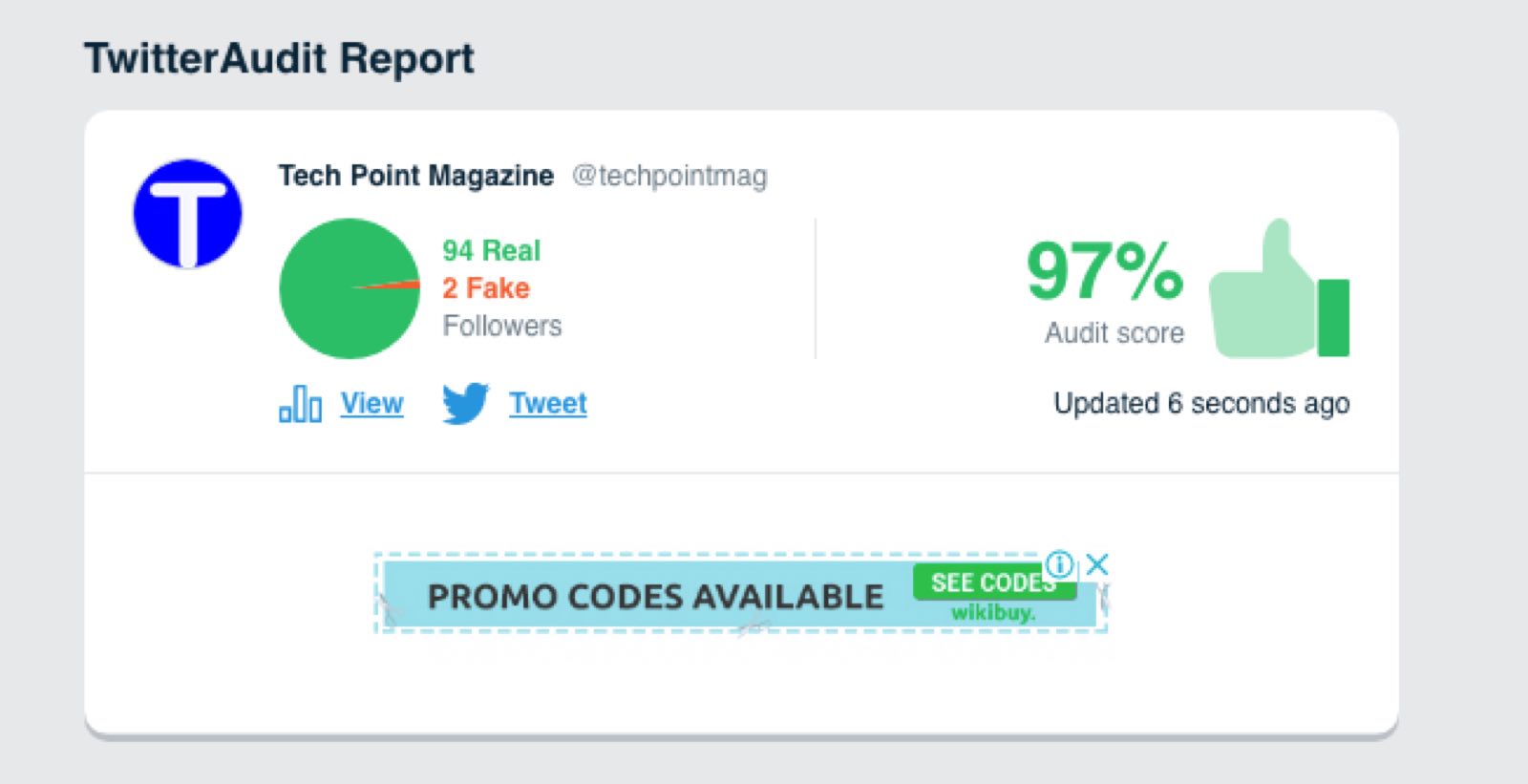Dismiss the wikibuy promo advertisement

click(x=1096, y=564)
